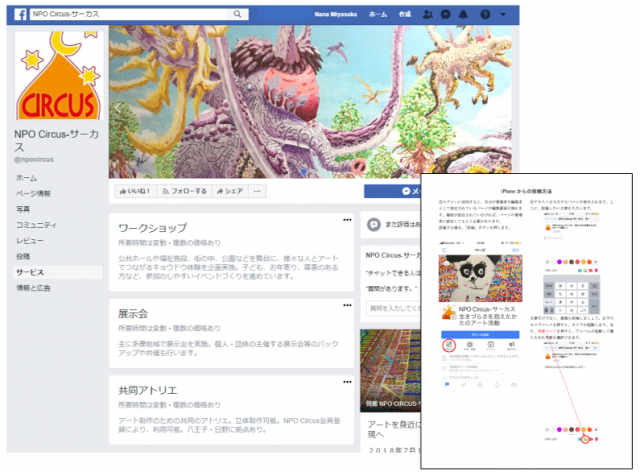The width and height of the screenshot is (640, 472).
Task: Click the previous arrow on cover photo
Action: 118,108
